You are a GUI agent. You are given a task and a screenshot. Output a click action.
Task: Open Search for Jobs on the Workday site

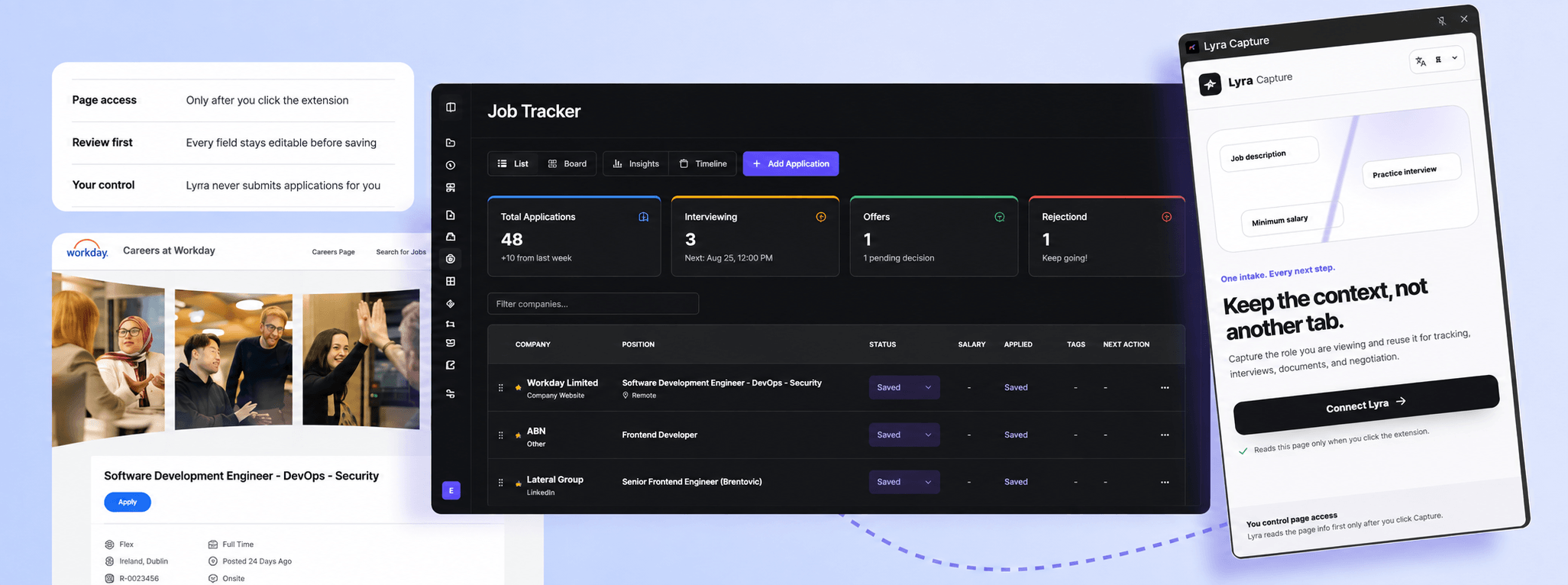[x=401, y=252]
